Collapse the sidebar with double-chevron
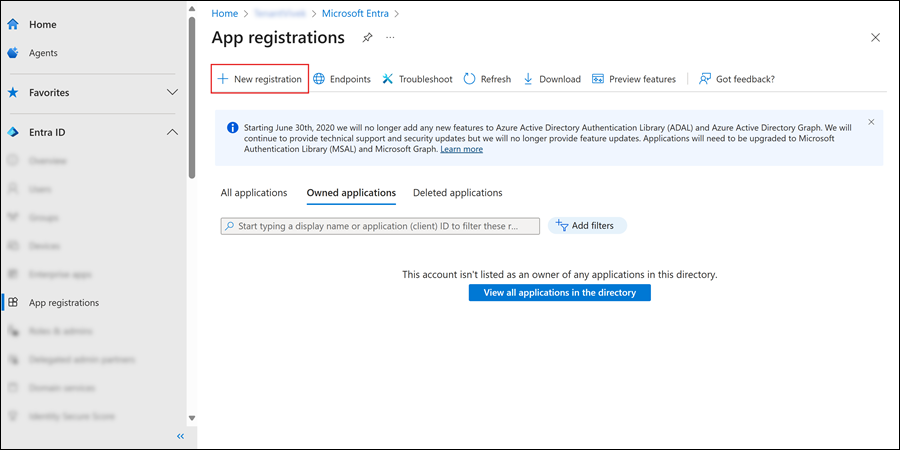This screenshot has width=900, height=450. pos(180,436)
